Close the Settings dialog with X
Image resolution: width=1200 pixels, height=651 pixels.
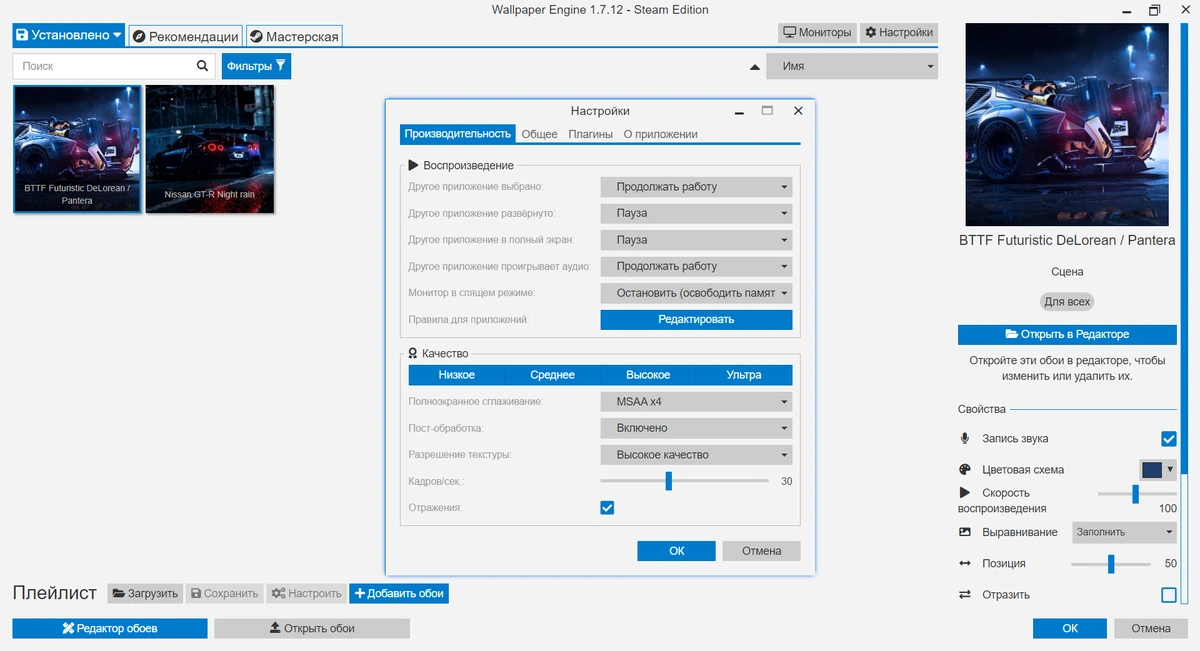798,111
